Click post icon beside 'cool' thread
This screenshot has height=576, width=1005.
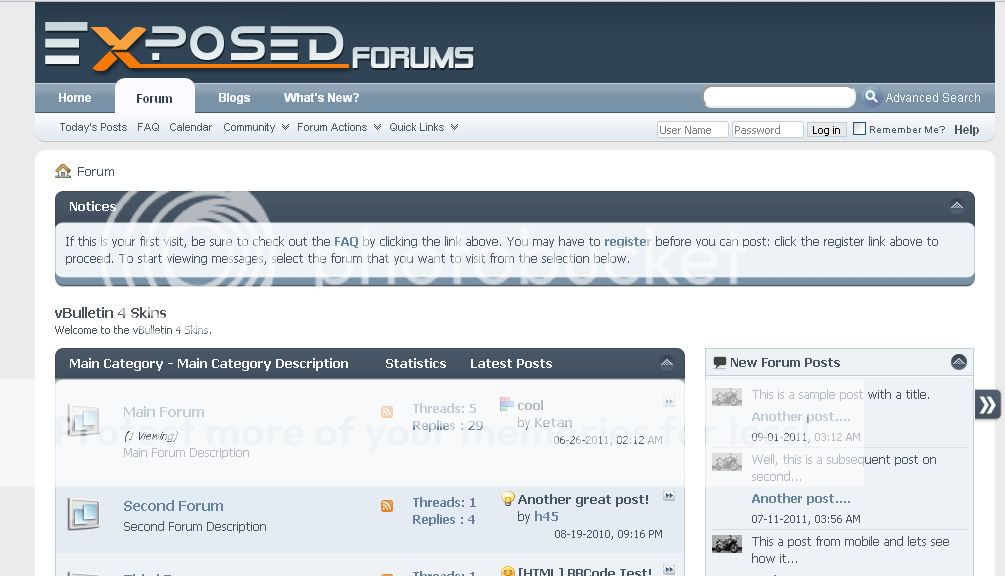(506, 404)
